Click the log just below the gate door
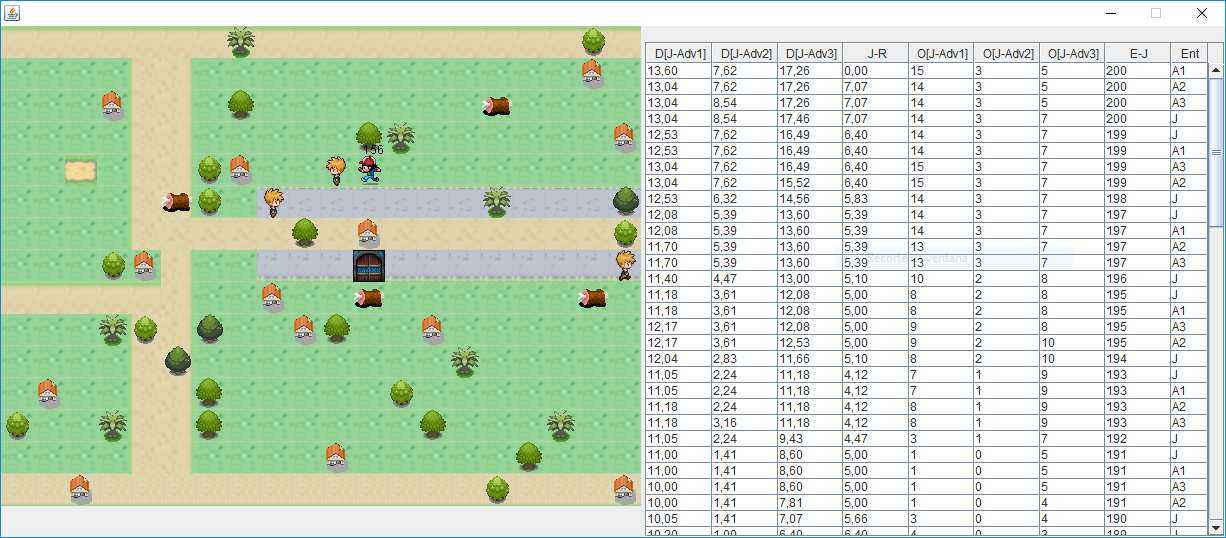1226x538 pixels. coord(368,297)
